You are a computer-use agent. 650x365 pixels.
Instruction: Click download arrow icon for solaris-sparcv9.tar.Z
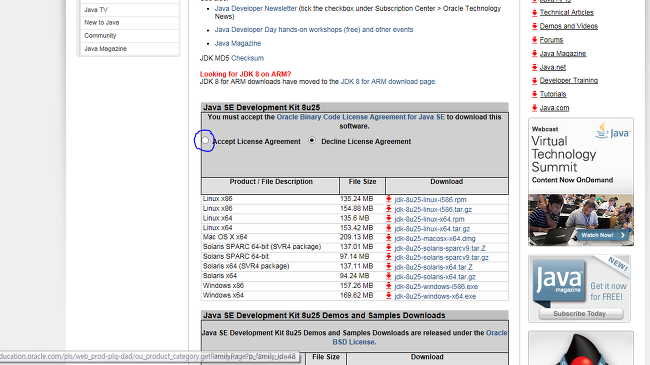[x=388, y=248]
